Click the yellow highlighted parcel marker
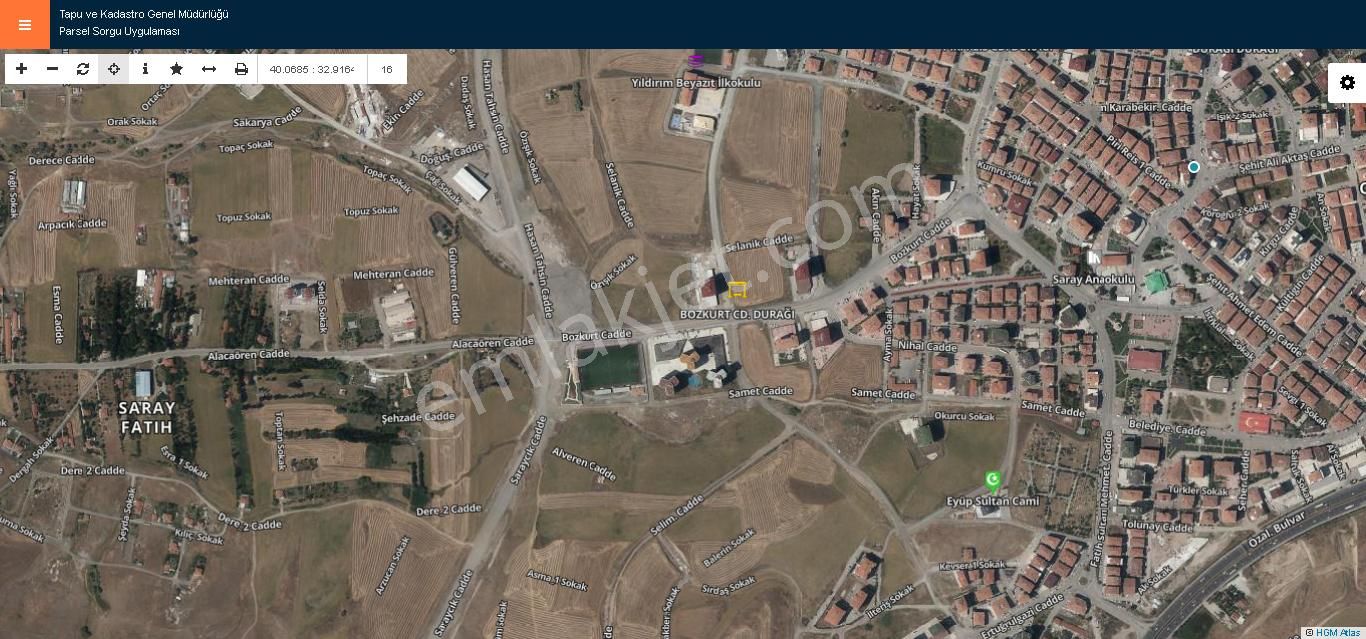The image size is (1366, 639). [737, 289]
